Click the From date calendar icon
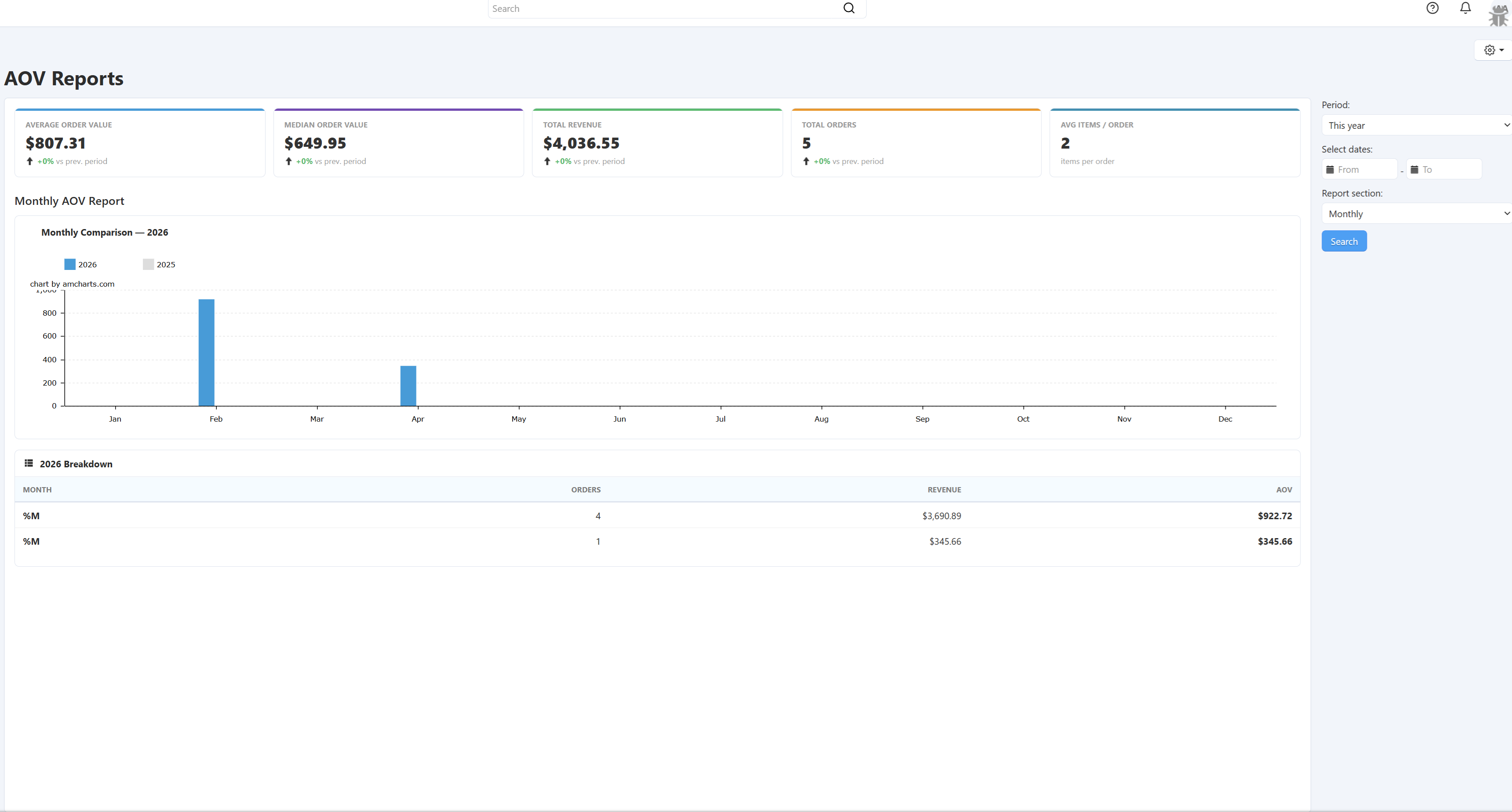This screenshot has width=1512, height=812. click(x=1330, y=170)
